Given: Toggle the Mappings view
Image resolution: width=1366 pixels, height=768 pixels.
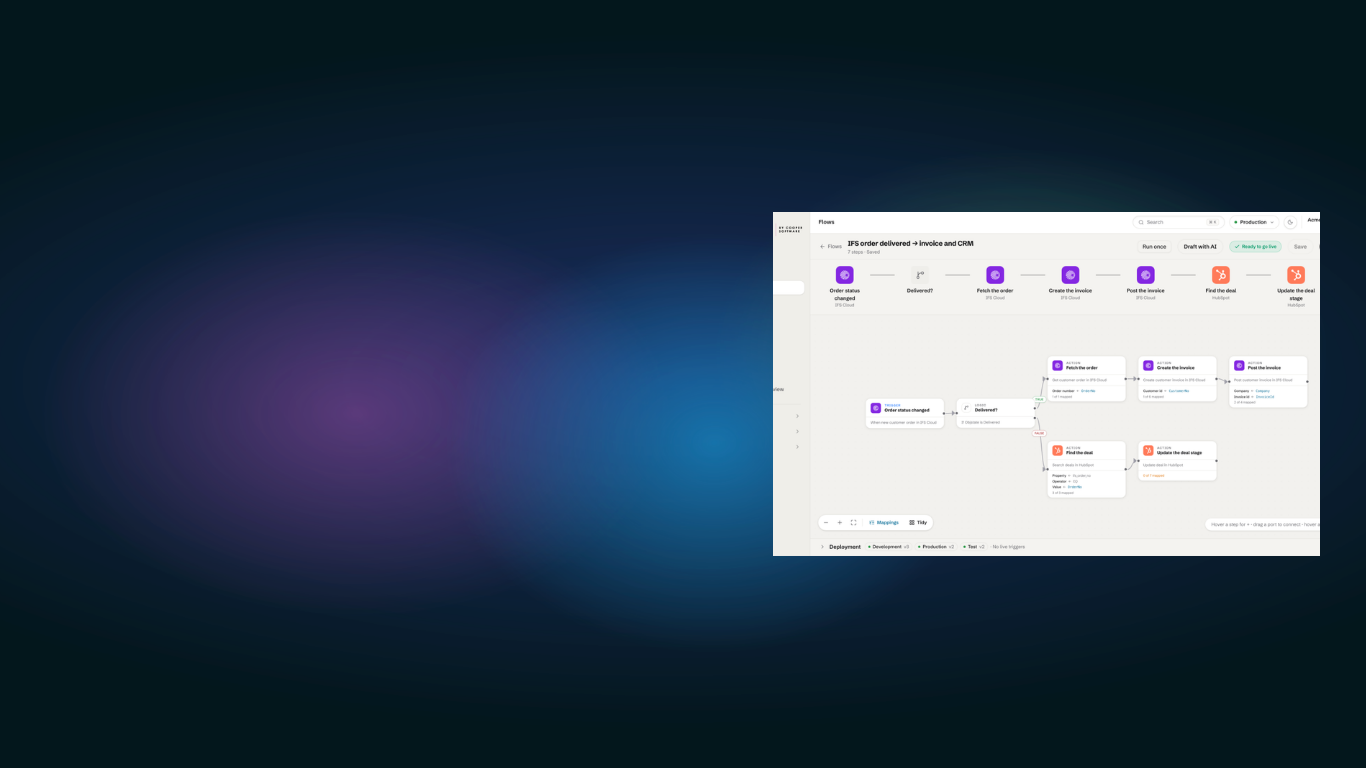Looking at the screenshot, I should click(884, 522).
